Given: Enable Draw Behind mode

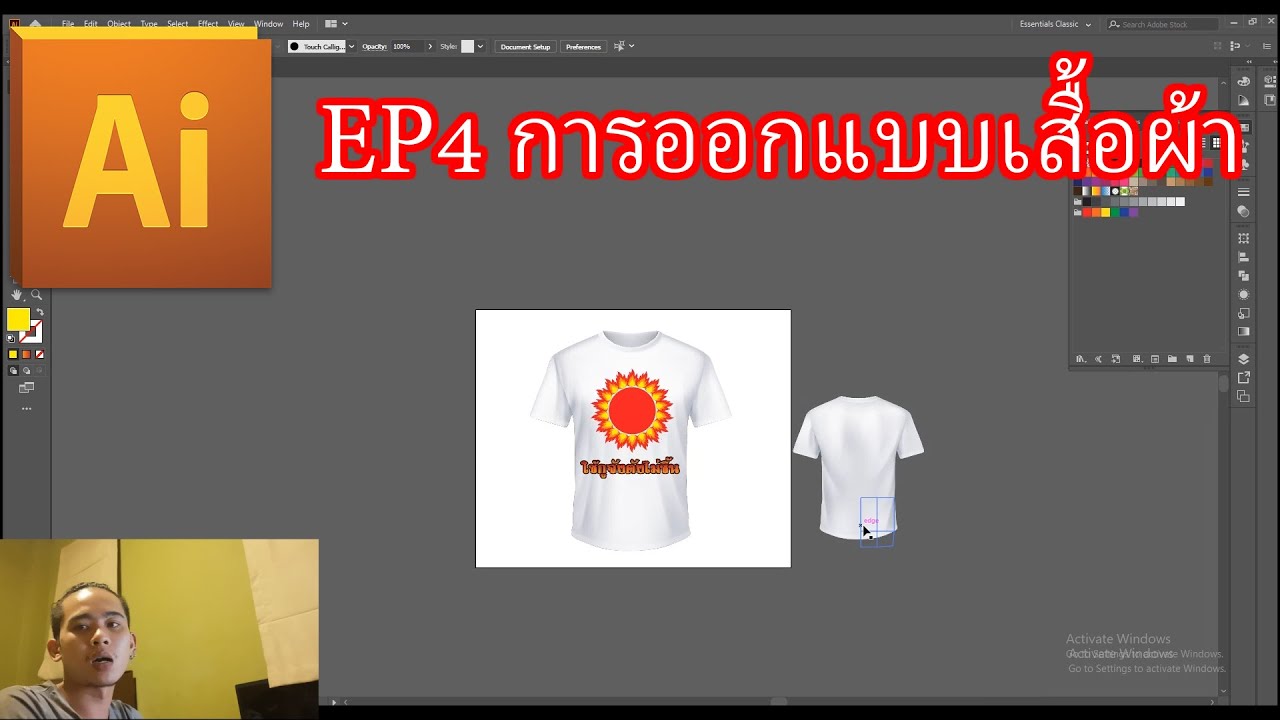Looking at the screenshot, I should (x=26, y=371).
